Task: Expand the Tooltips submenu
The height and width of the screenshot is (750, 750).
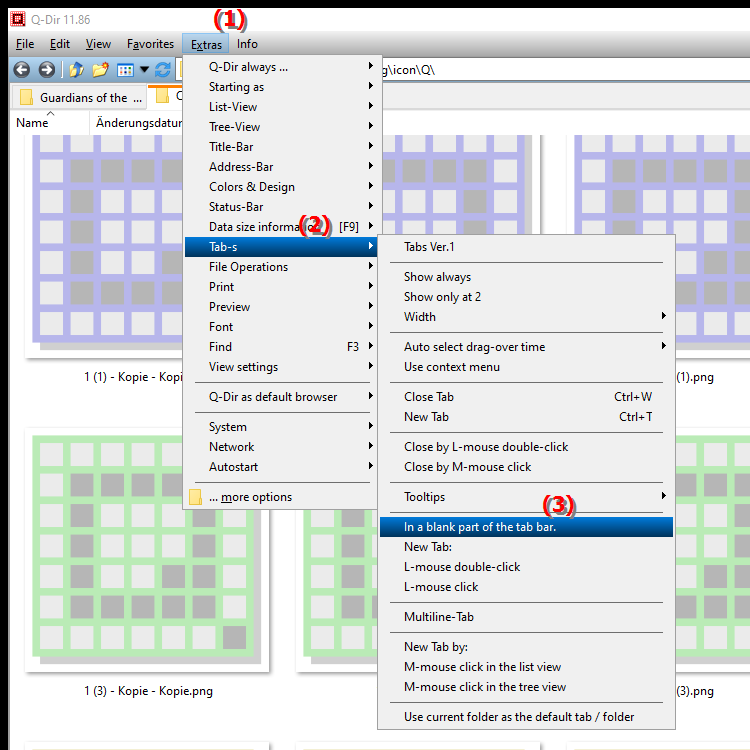Action: pyautogui.click(x=526, y=497)
